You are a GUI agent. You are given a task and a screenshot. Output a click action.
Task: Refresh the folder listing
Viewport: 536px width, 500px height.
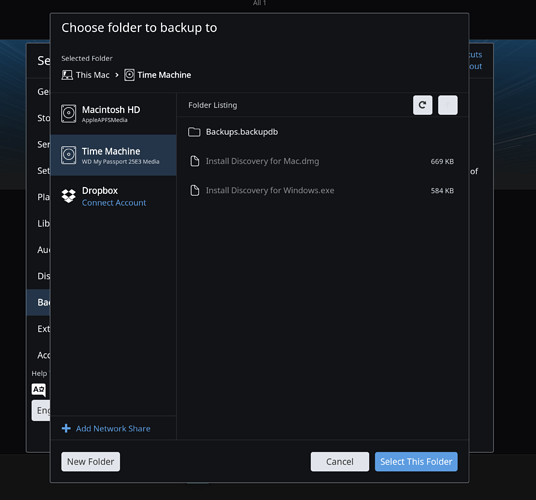coord(423,105)
